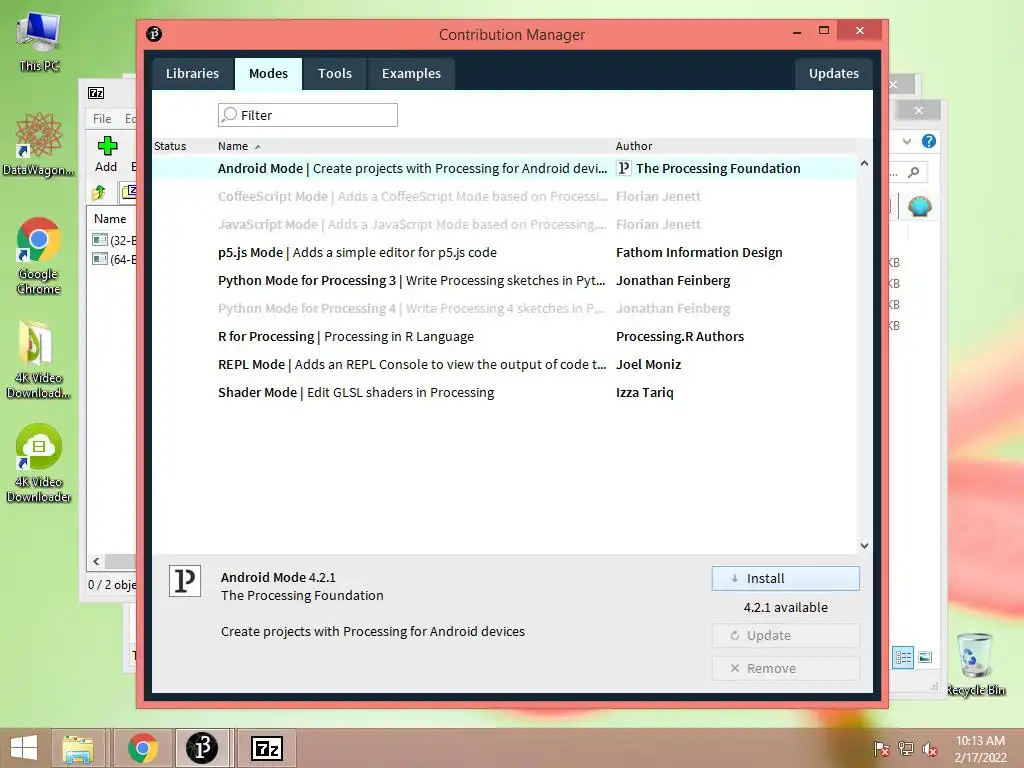Open File Explorer from taskbar
1024x768 pixels.
coord(78,748)
